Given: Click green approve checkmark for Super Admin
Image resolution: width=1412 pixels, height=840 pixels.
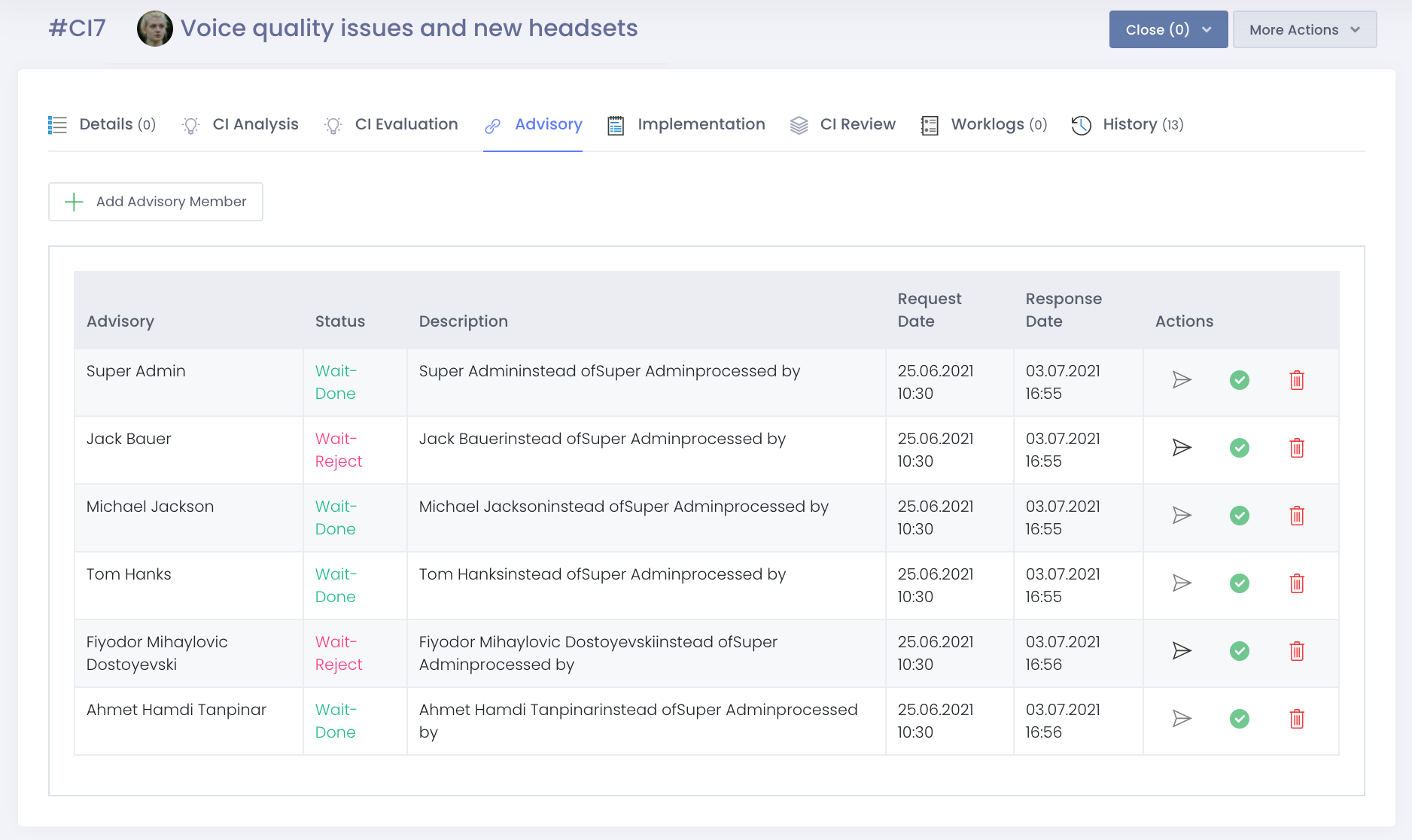Looking at the screenshot, I should (1239, 380).
